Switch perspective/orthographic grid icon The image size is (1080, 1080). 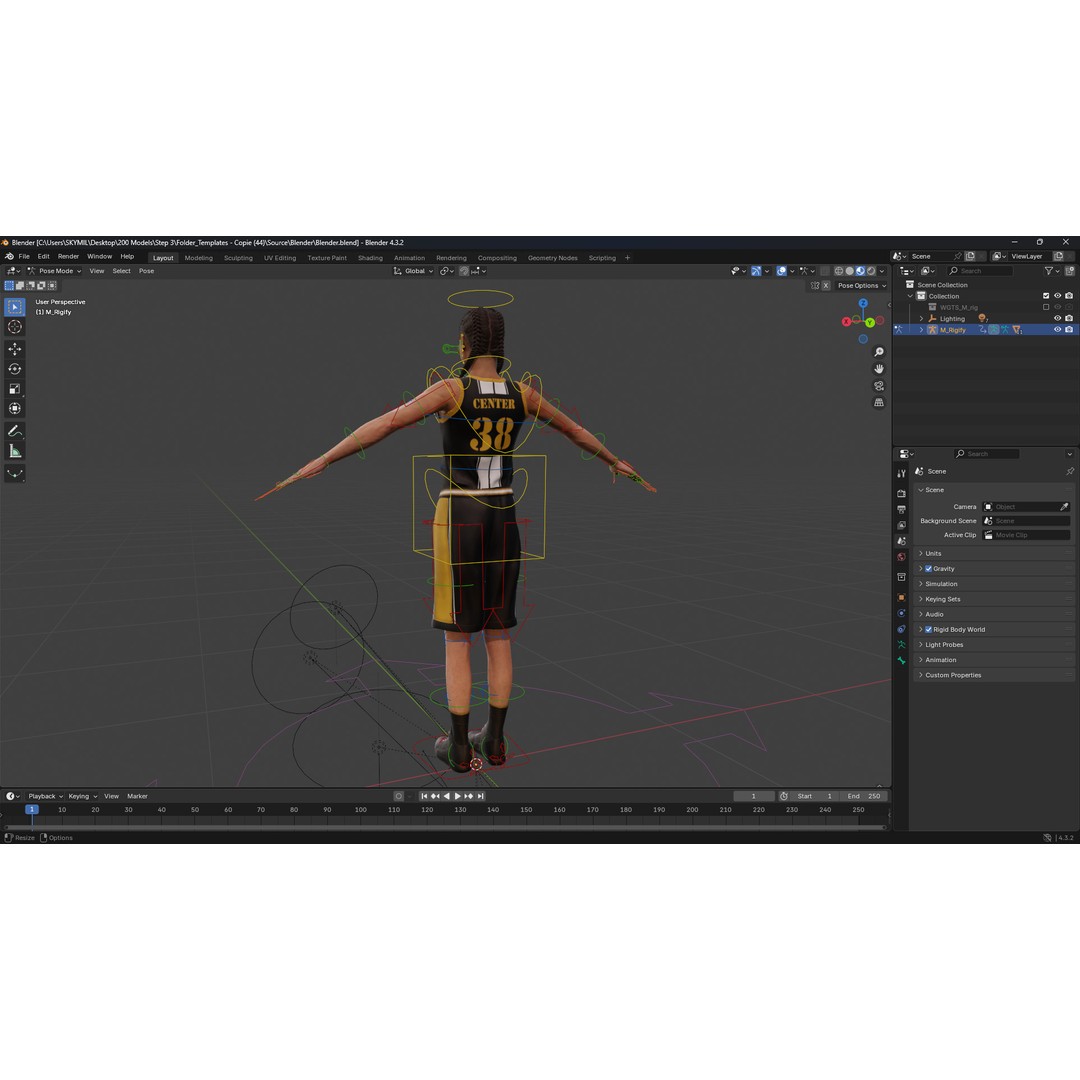pos(879,402)
